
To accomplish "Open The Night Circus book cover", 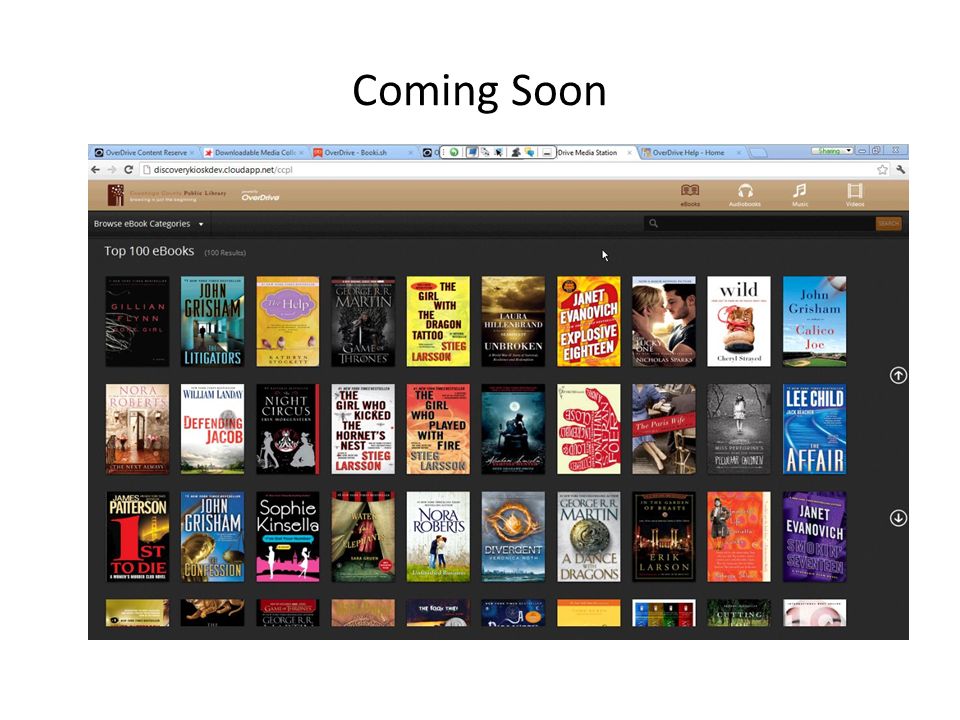I will pyautogui.click(x=288, y=429).
